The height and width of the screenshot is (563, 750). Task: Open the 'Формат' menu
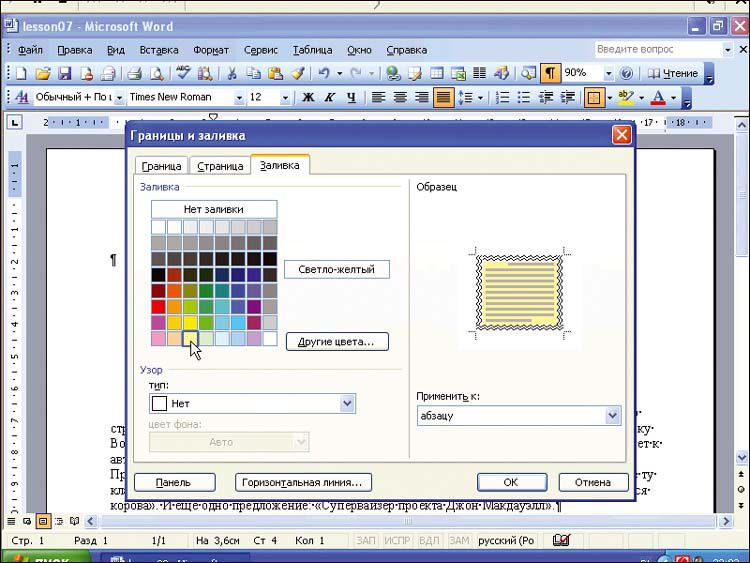pyautogui.click(x=211, y=50)
